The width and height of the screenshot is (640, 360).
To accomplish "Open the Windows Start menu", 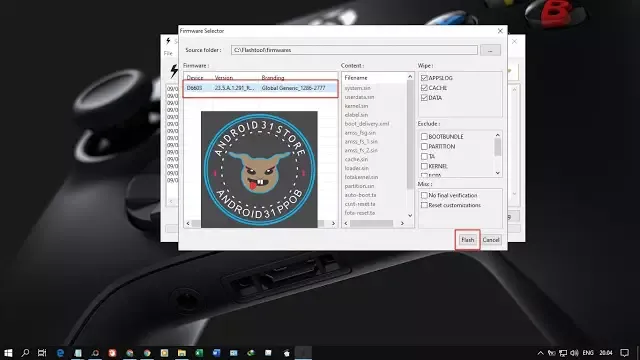I will (8, 353).
